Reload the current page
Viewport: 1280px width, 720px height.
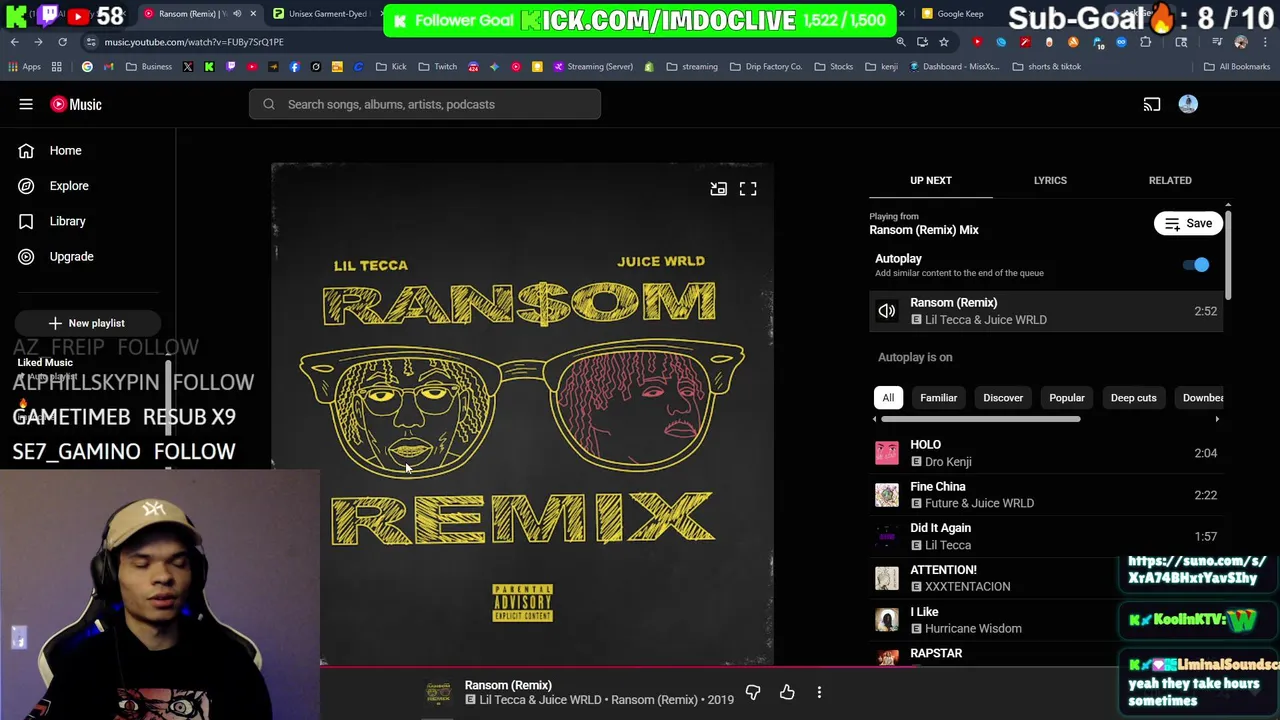pyautogui.click(x=62, y=42)
